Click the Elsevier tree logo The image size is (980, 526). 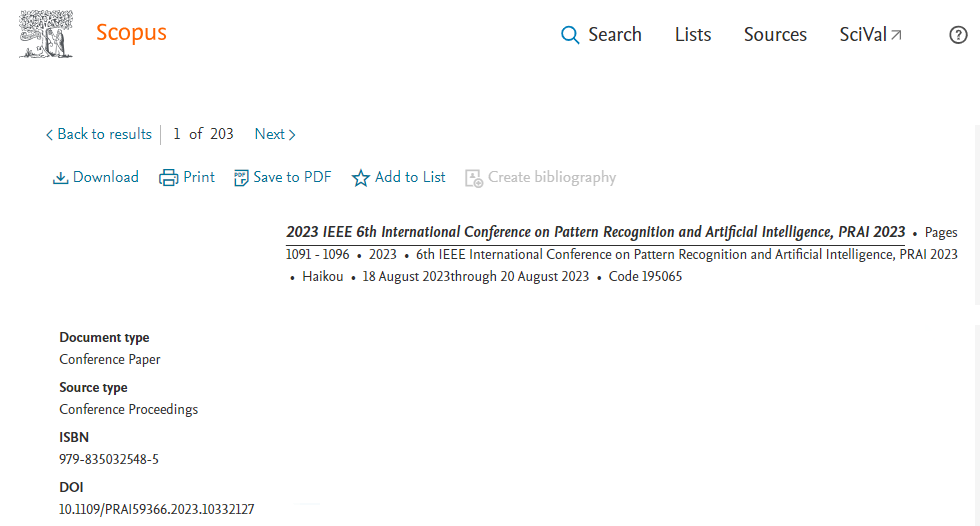[x=46, y=34]
